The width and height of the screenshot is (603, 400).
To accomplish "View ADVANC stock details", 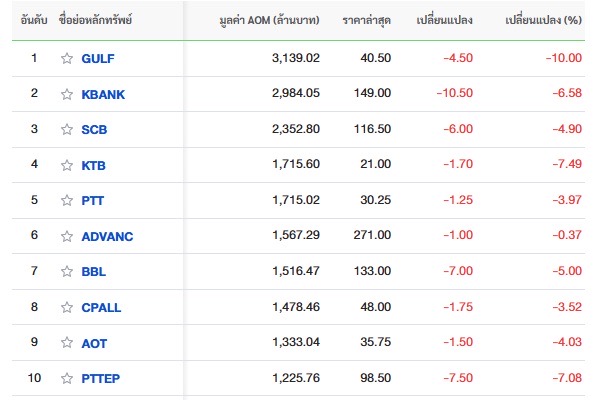I will 107,236.
